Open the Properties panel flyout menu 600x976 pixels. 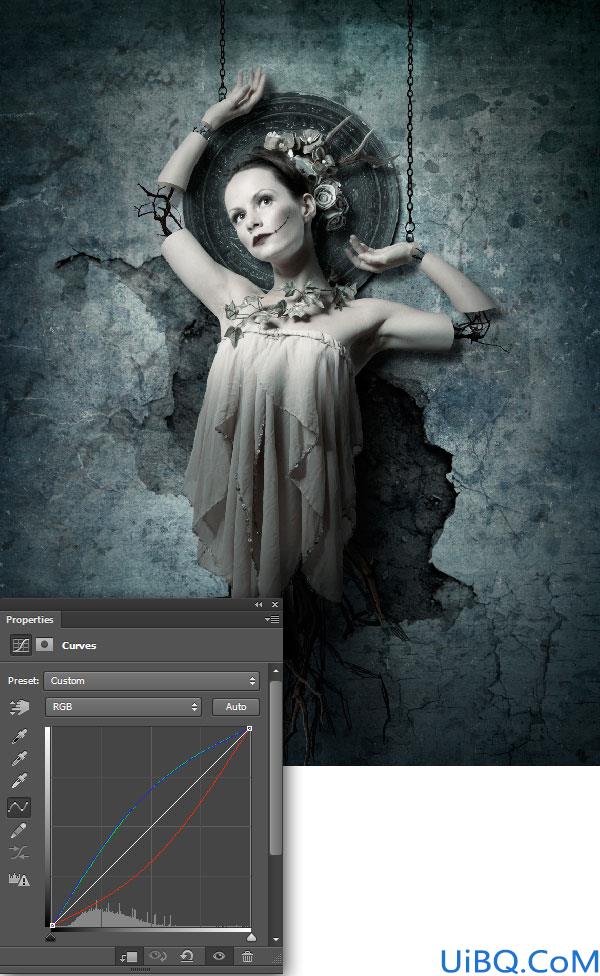272,619
